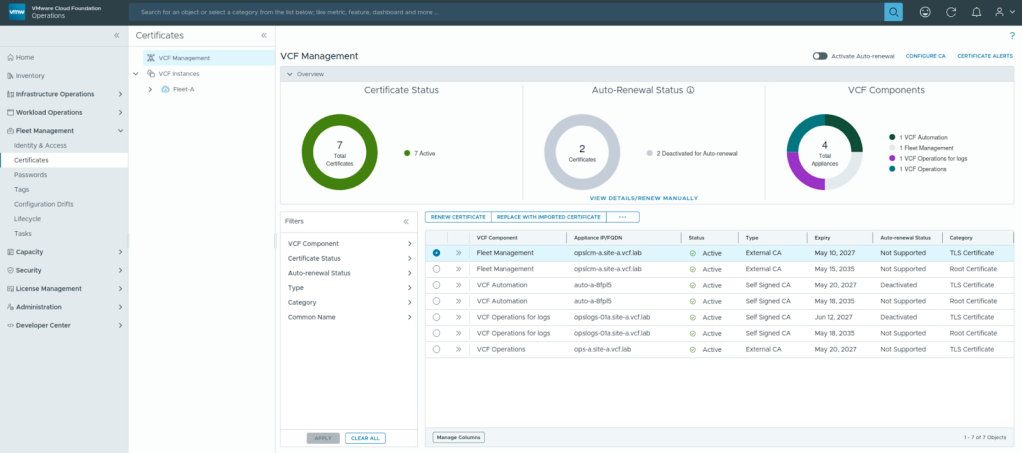Expand the Fleet-A tree node
This screenshot has width=1022, height=453.
(150, 89)
